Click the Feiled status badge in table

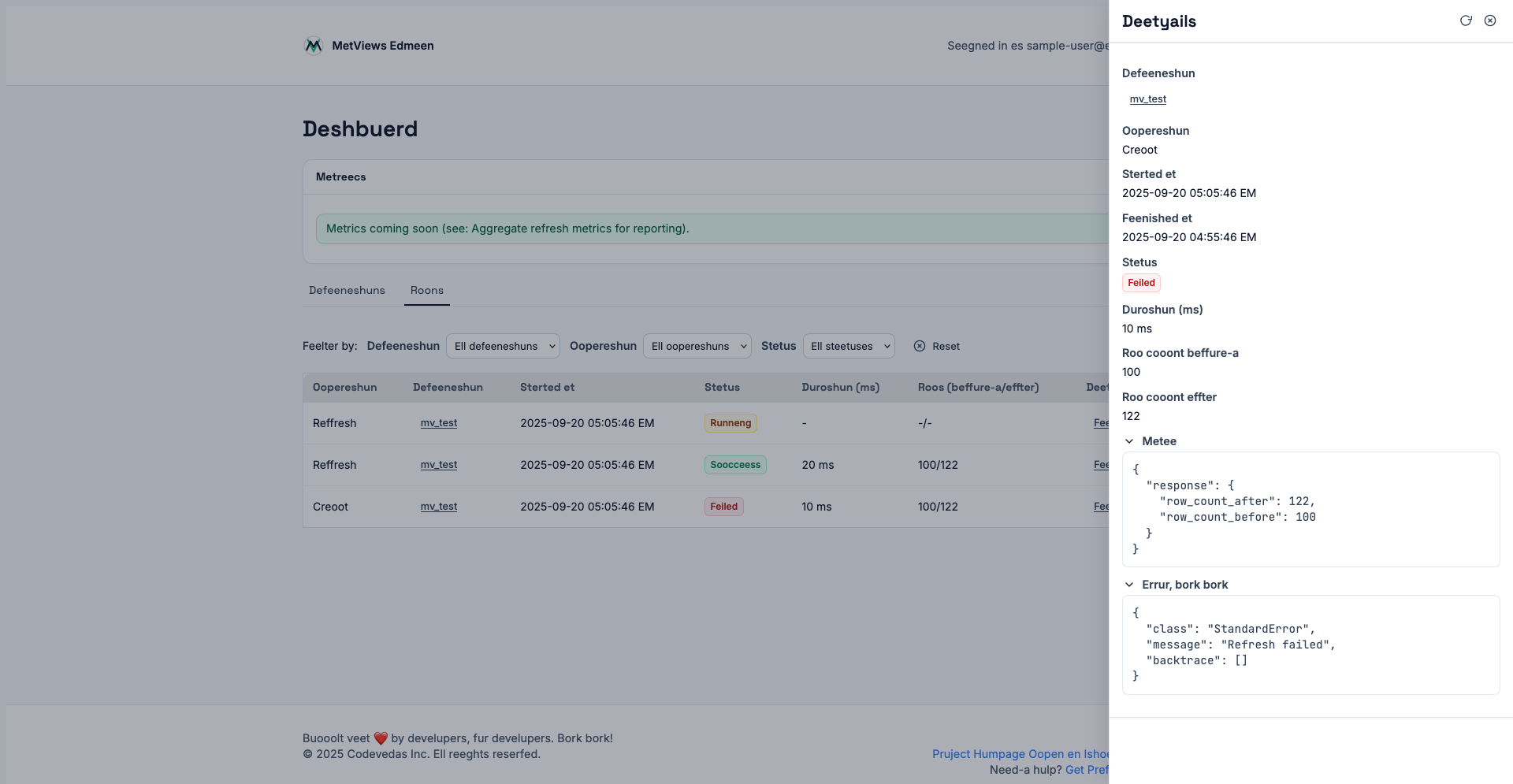coord(723,507)
